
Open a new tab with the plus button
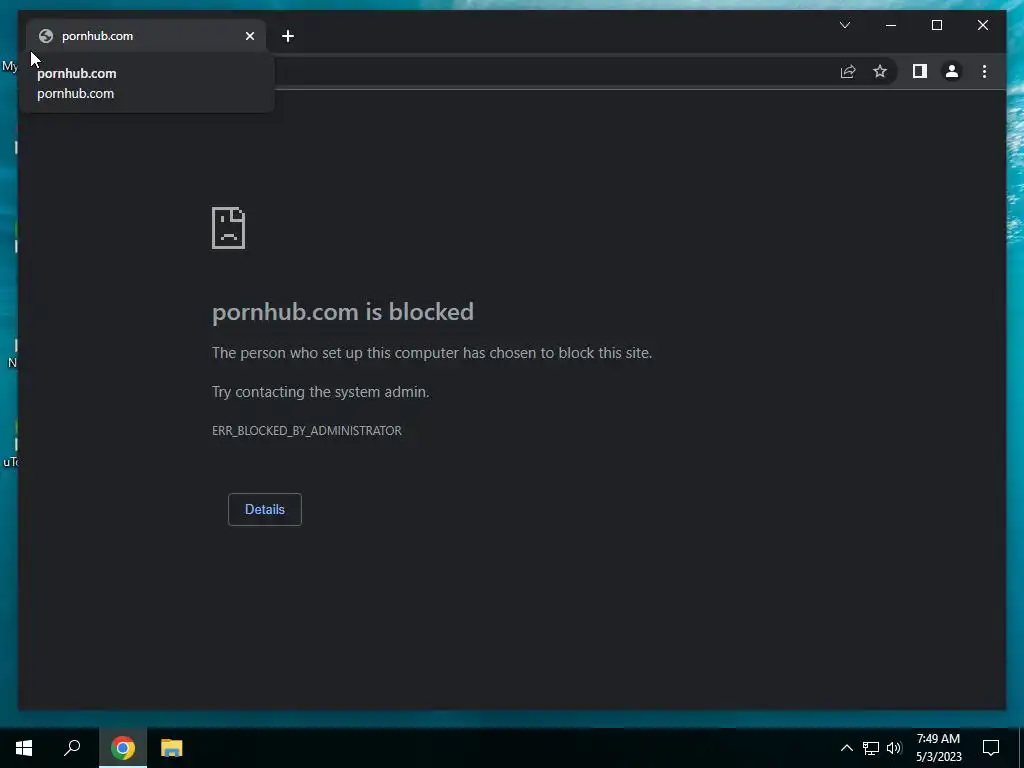pyautogui.click(x=288, y=36)
